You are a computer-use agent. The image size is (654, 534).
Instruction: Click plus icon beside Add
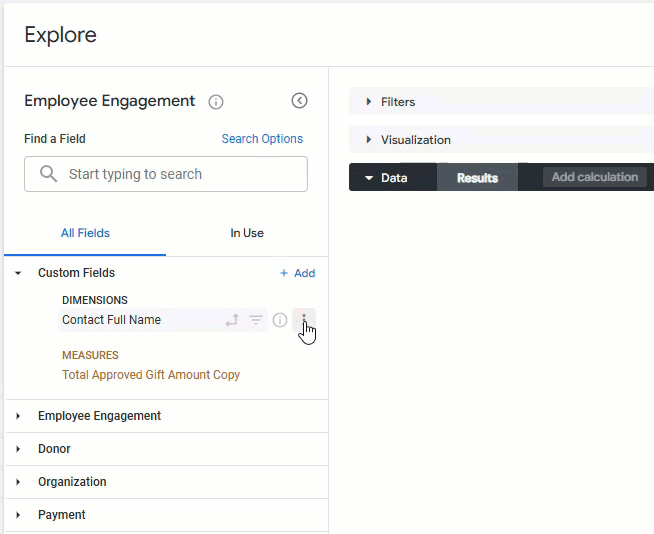[284, 273]
